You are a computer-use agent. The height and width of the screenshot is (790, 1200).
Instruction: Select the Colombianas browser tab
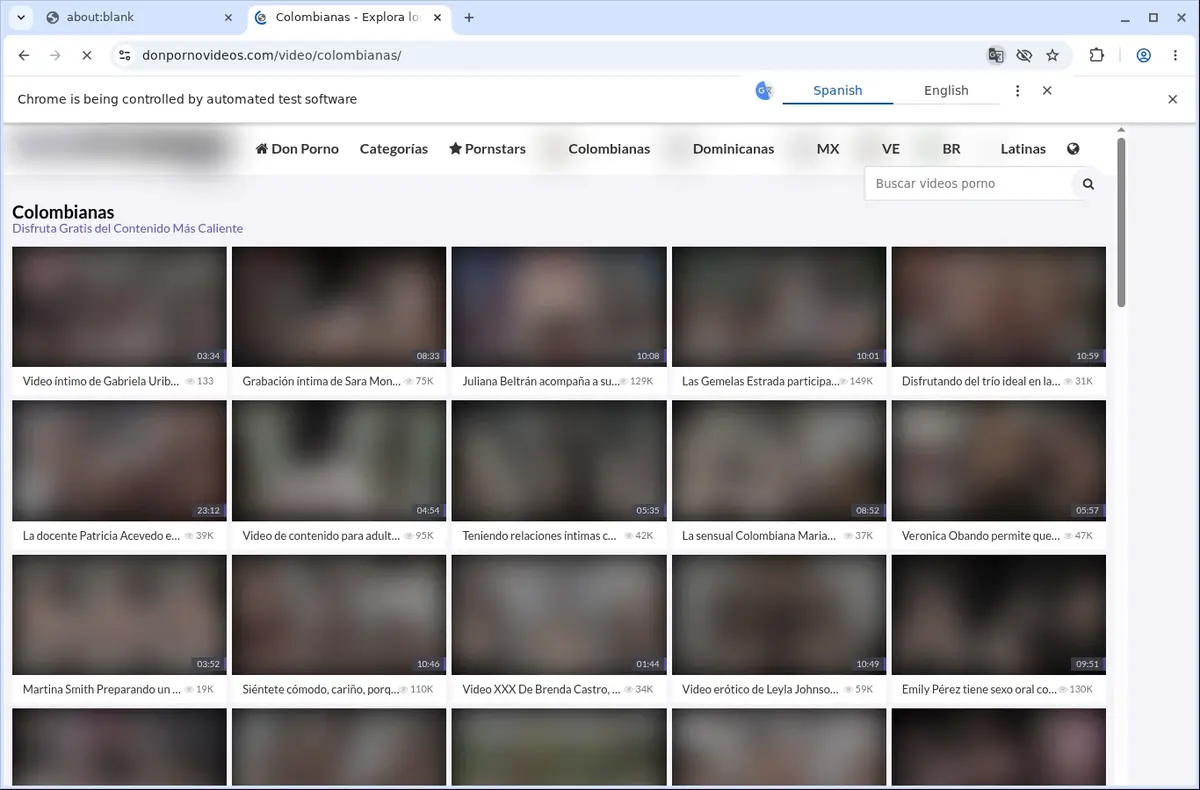[348, 17]
